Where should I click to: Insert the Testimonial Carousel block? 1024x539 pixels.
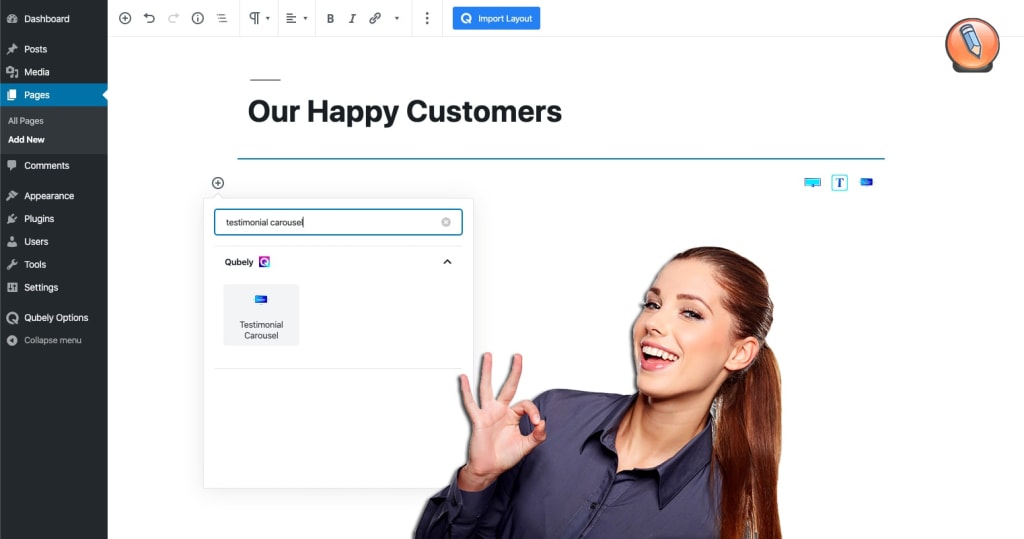point(261,315)
